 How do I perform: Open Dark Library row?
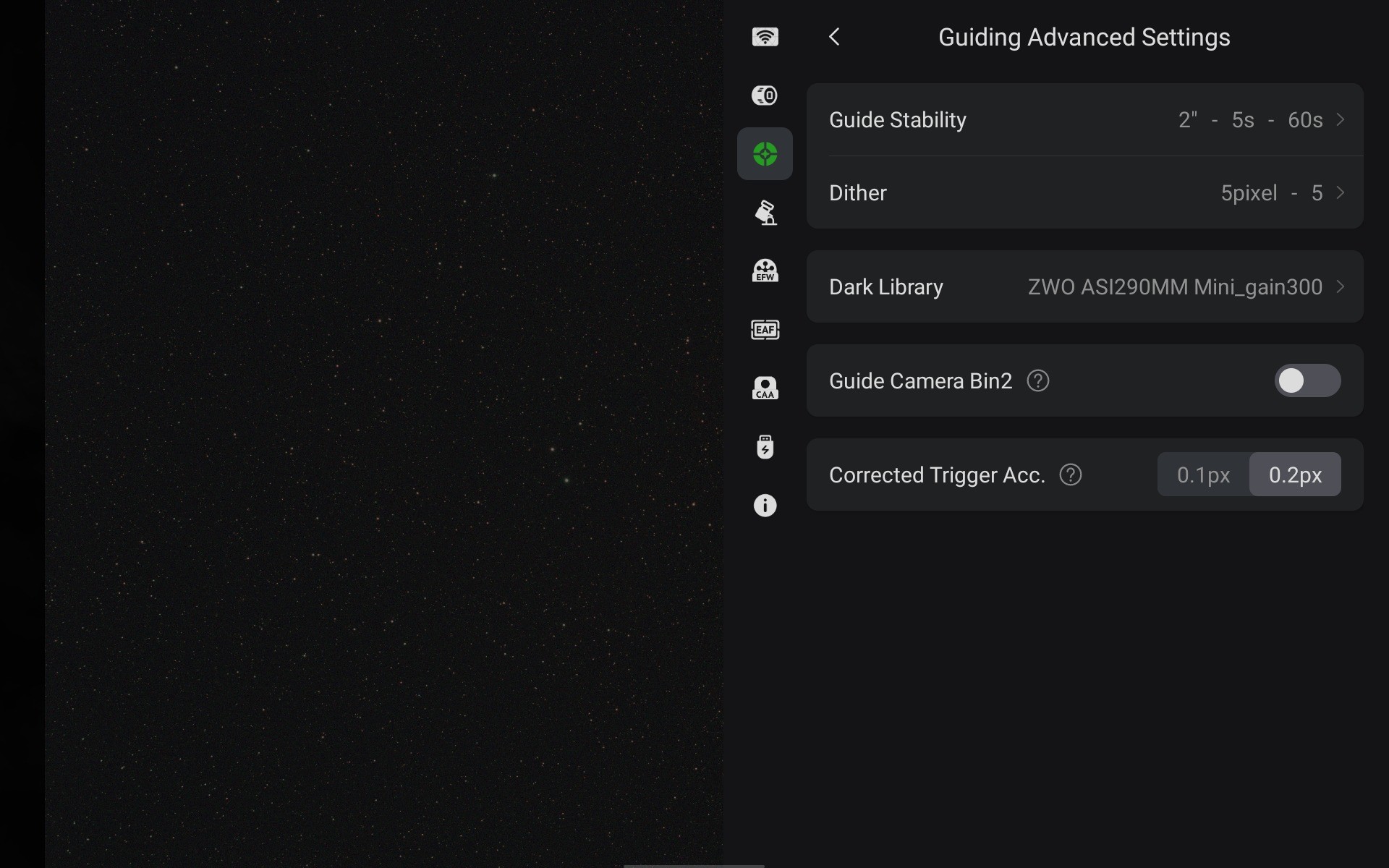(1085, 286)
